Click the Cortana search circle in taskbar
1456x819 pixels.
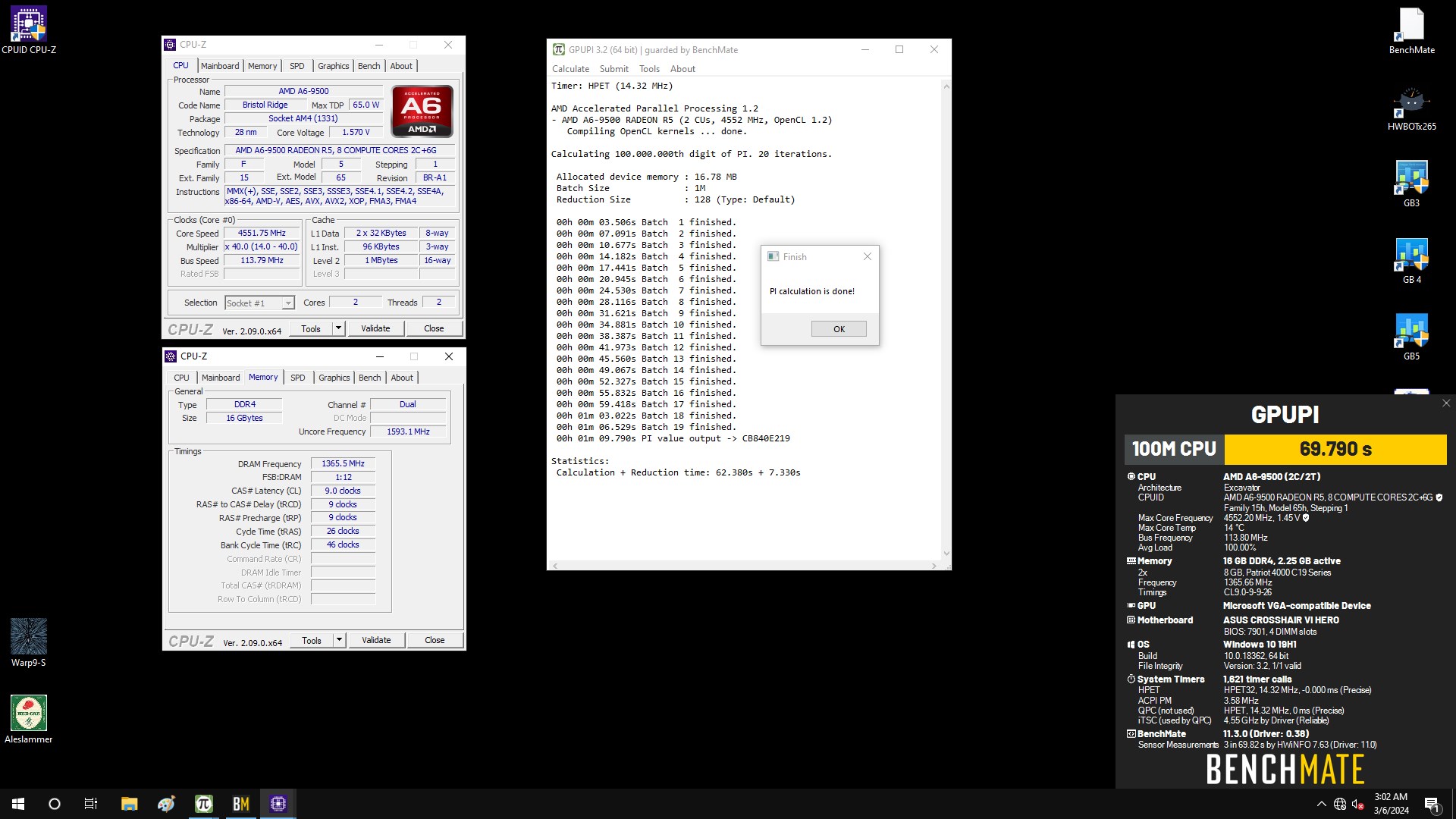(55, 804)
